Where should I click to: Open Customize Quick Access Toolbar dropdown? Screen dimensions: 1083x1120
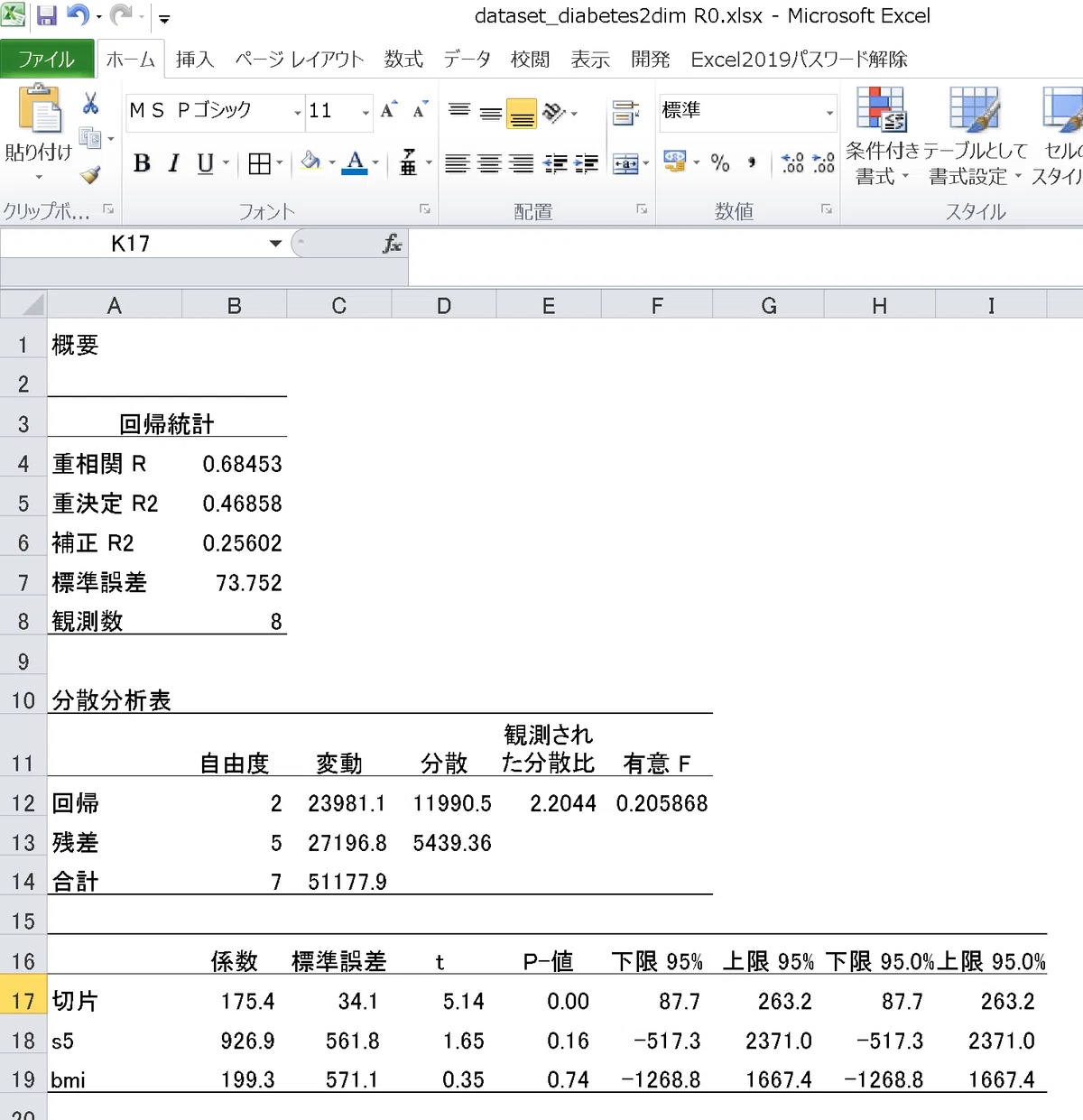click(163, 18)
